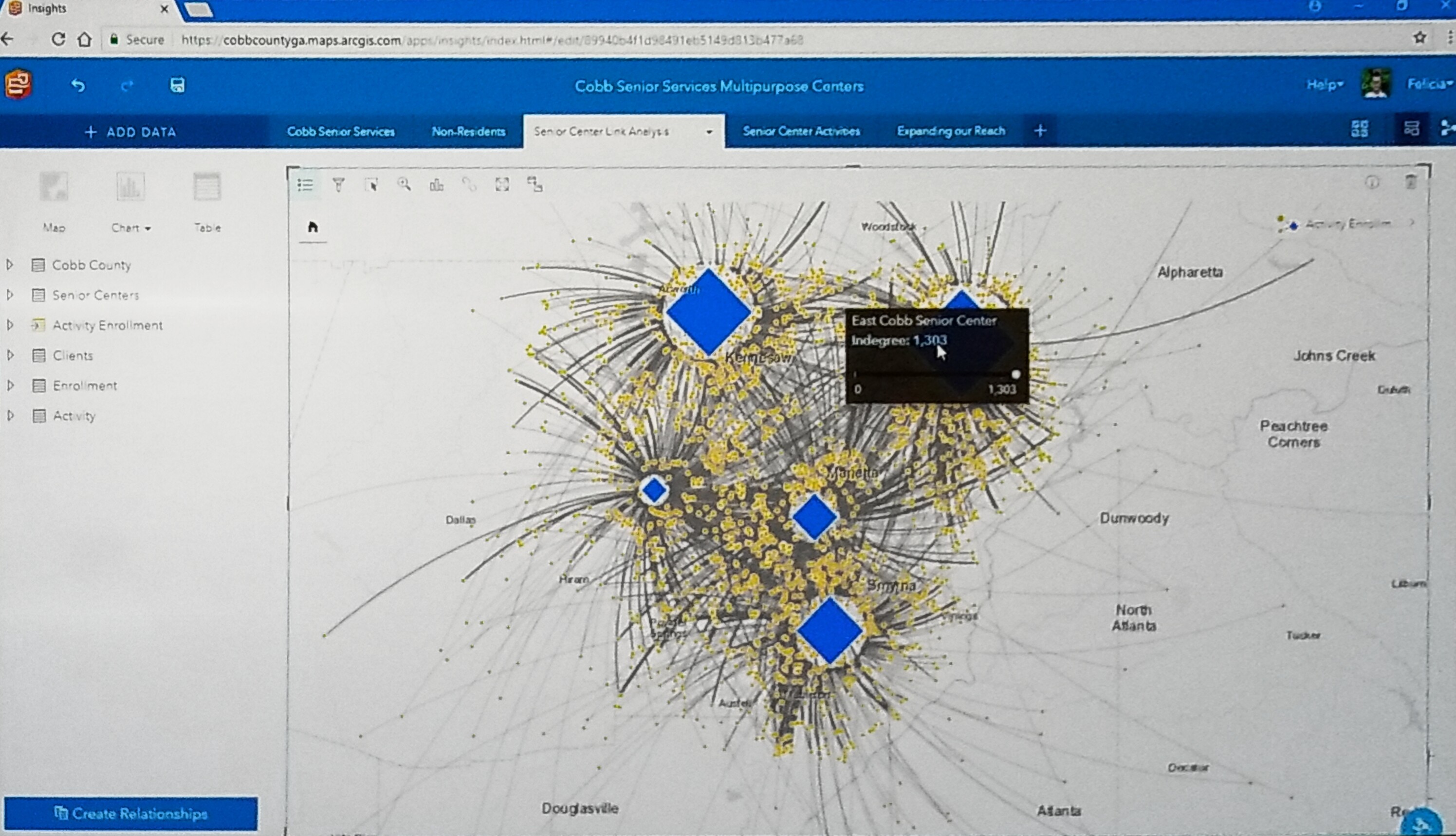This screenshot has width=1456, height=836.
Task: Click the browser address bar URL
Action: (x=492, y=40)
